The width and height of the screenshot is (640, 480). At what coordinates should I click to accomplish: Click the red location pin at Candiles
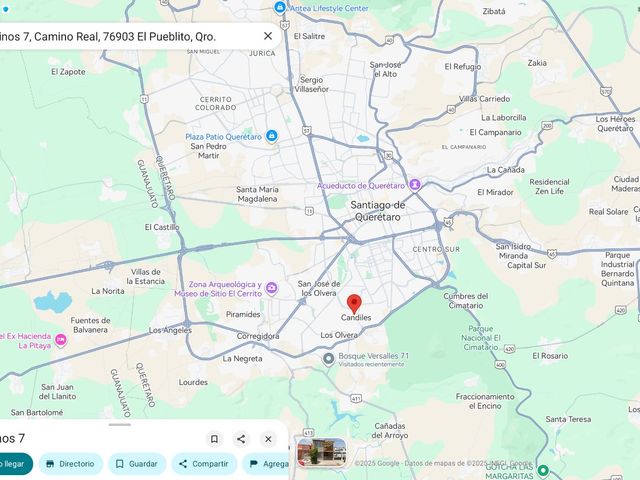coord(354,304)
